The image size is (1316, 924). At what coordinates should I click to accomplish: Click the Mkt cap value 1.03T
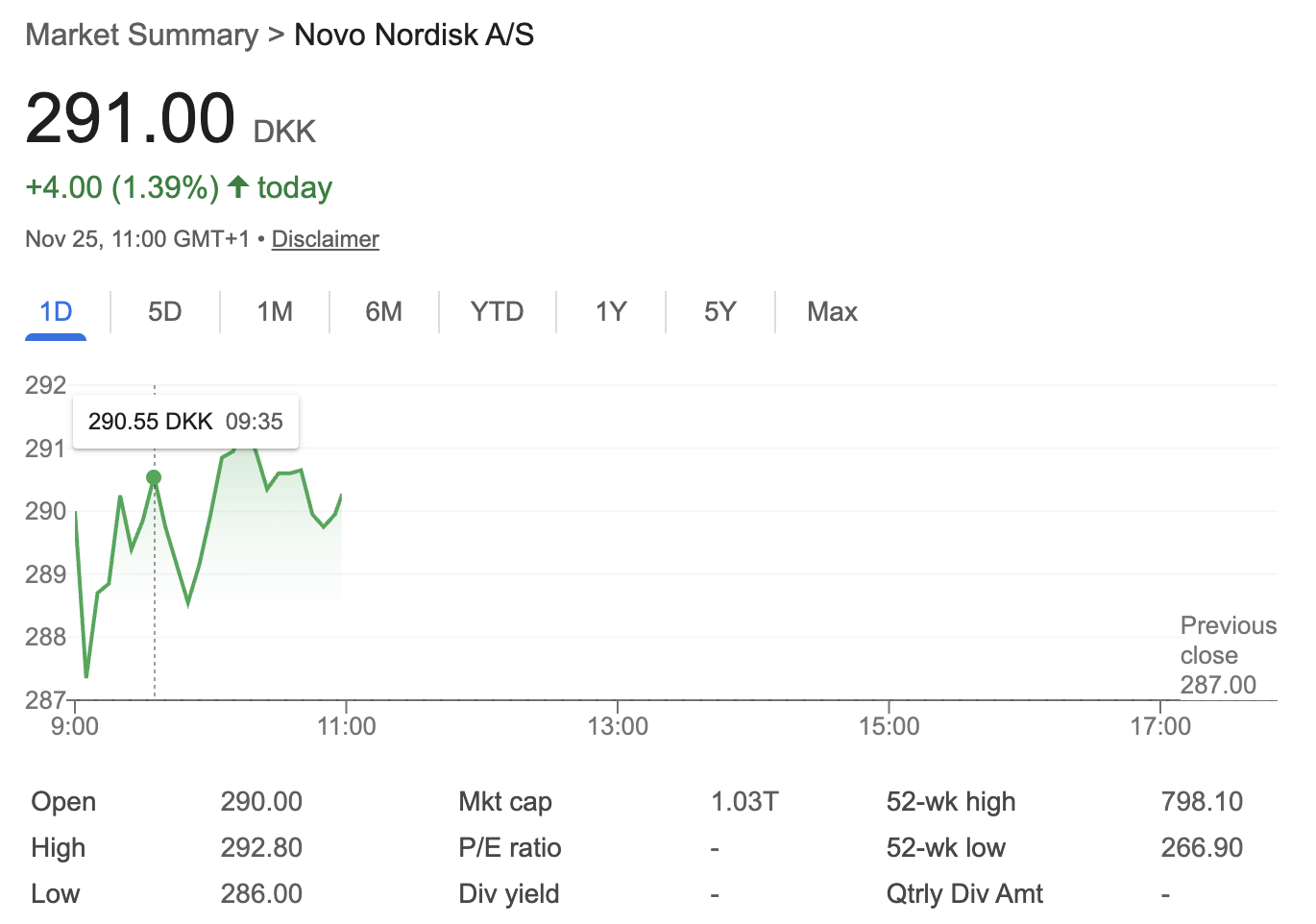pyautogui.click(x=744, y=801)
